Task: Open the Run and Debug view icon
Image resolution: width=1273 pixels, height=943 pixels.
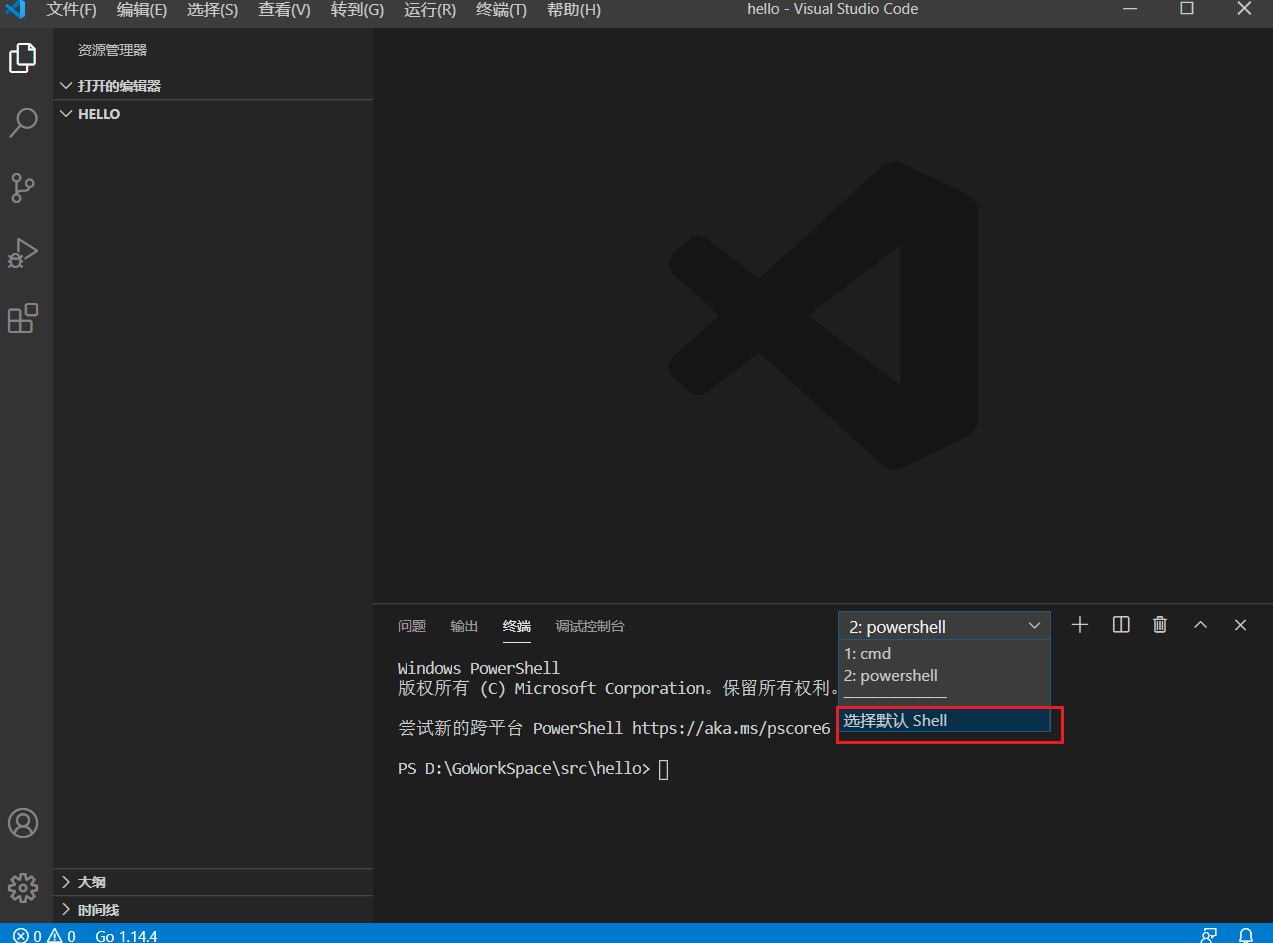Action: (23, 253)
